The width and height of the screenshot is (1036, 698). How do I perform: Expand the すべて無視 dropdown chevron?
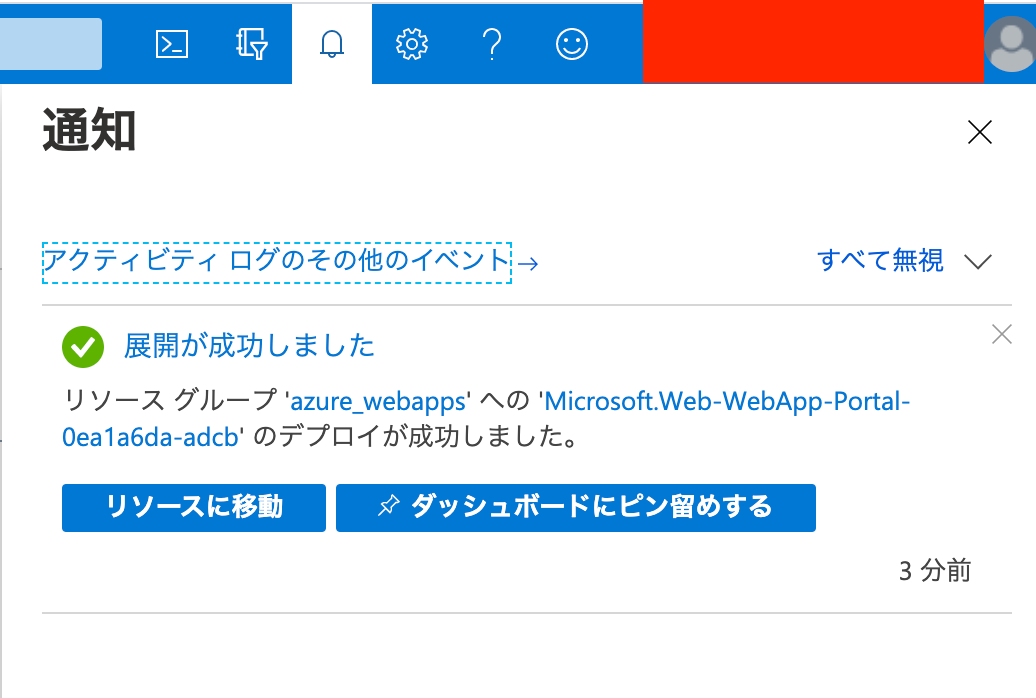(978, 262)
